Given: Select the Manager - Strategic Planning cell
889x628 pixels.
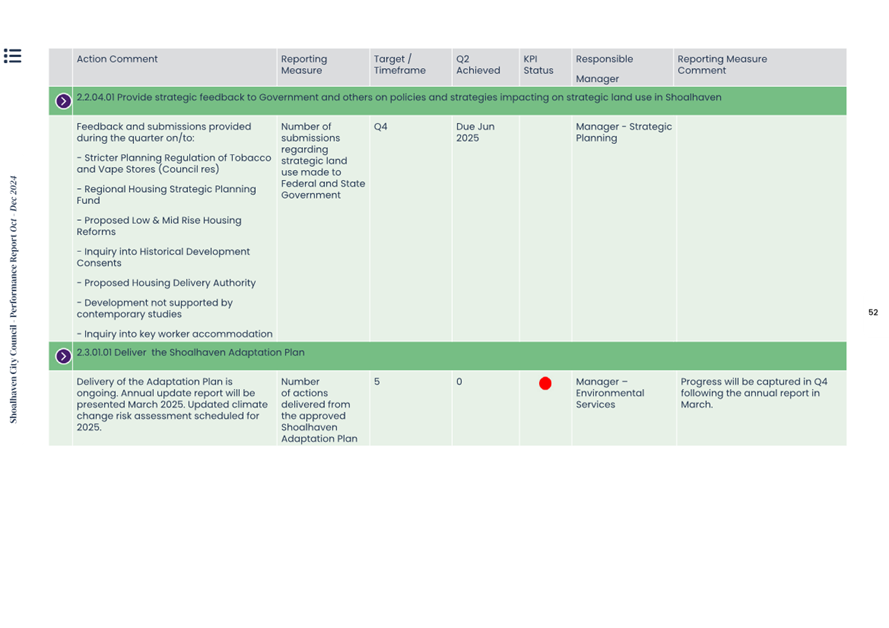Looking at the screenshot, I should coord(623,133).
